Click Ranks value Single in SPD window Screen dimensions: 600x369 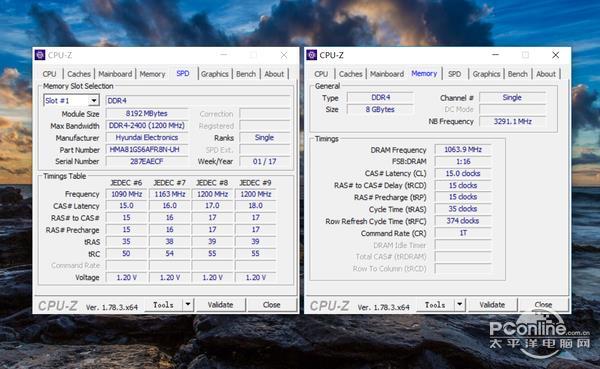[264, 137]
